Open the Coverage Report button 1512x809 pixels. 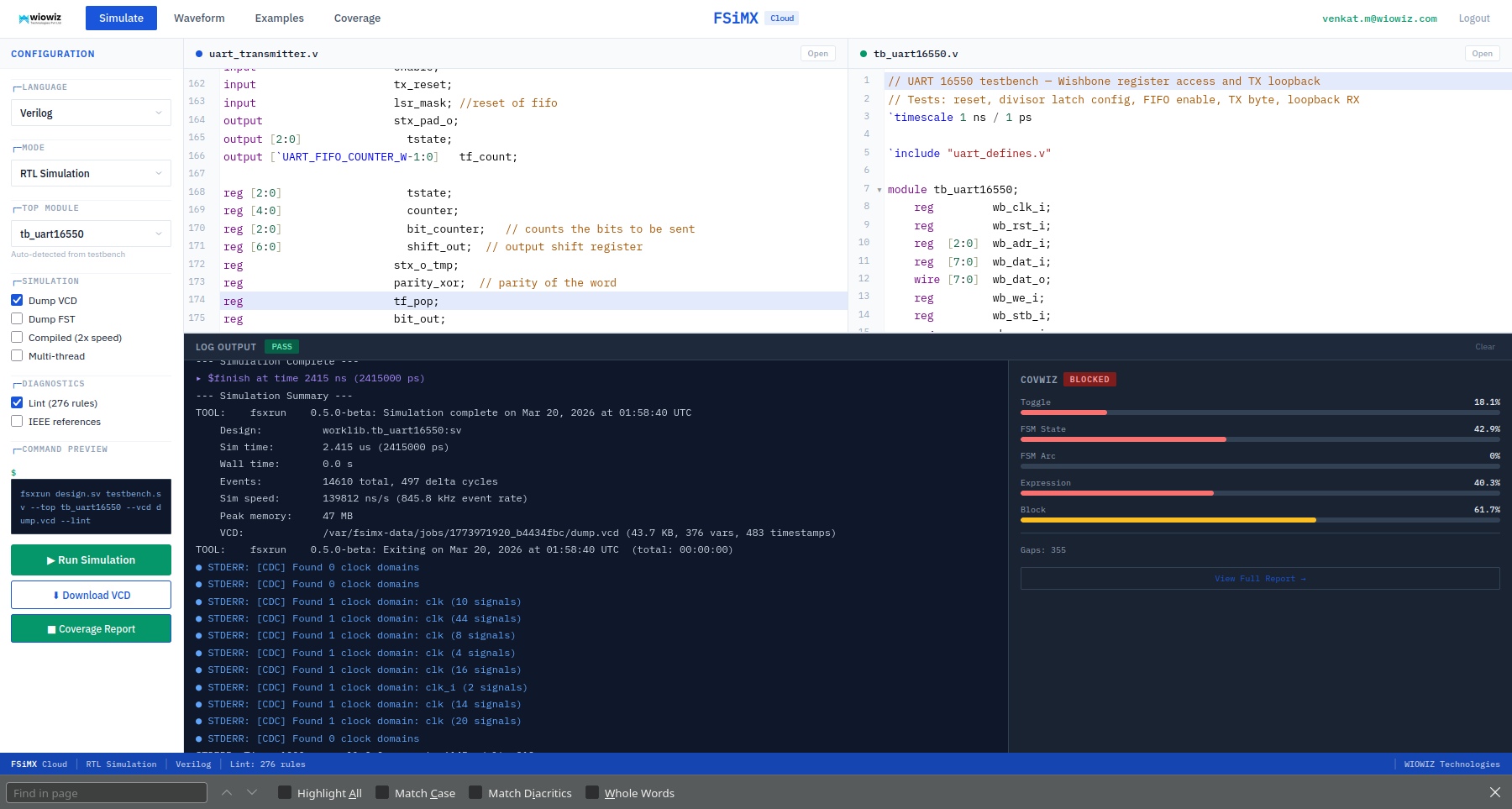[x=91, y=628]
